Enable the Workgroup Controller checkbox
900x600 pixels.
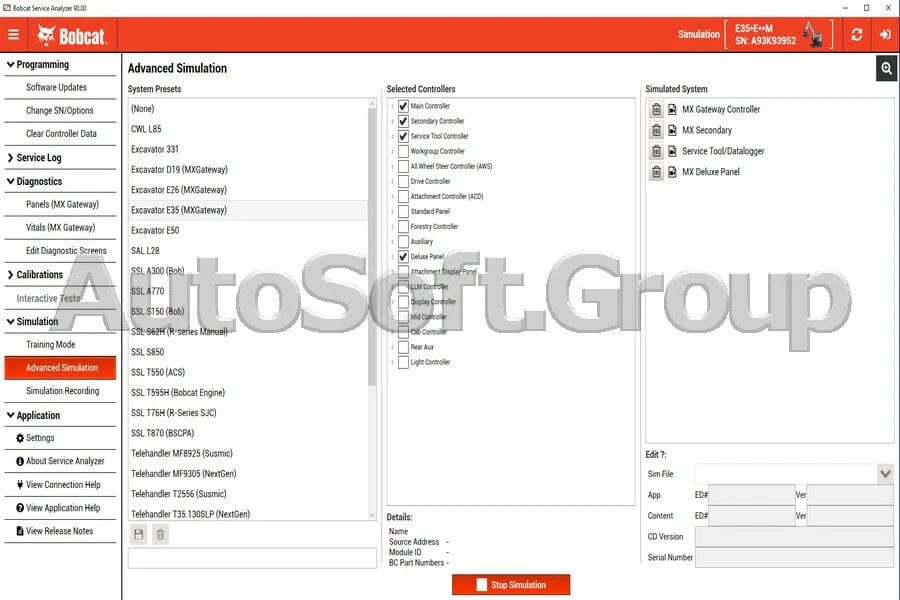coord(403,151)
